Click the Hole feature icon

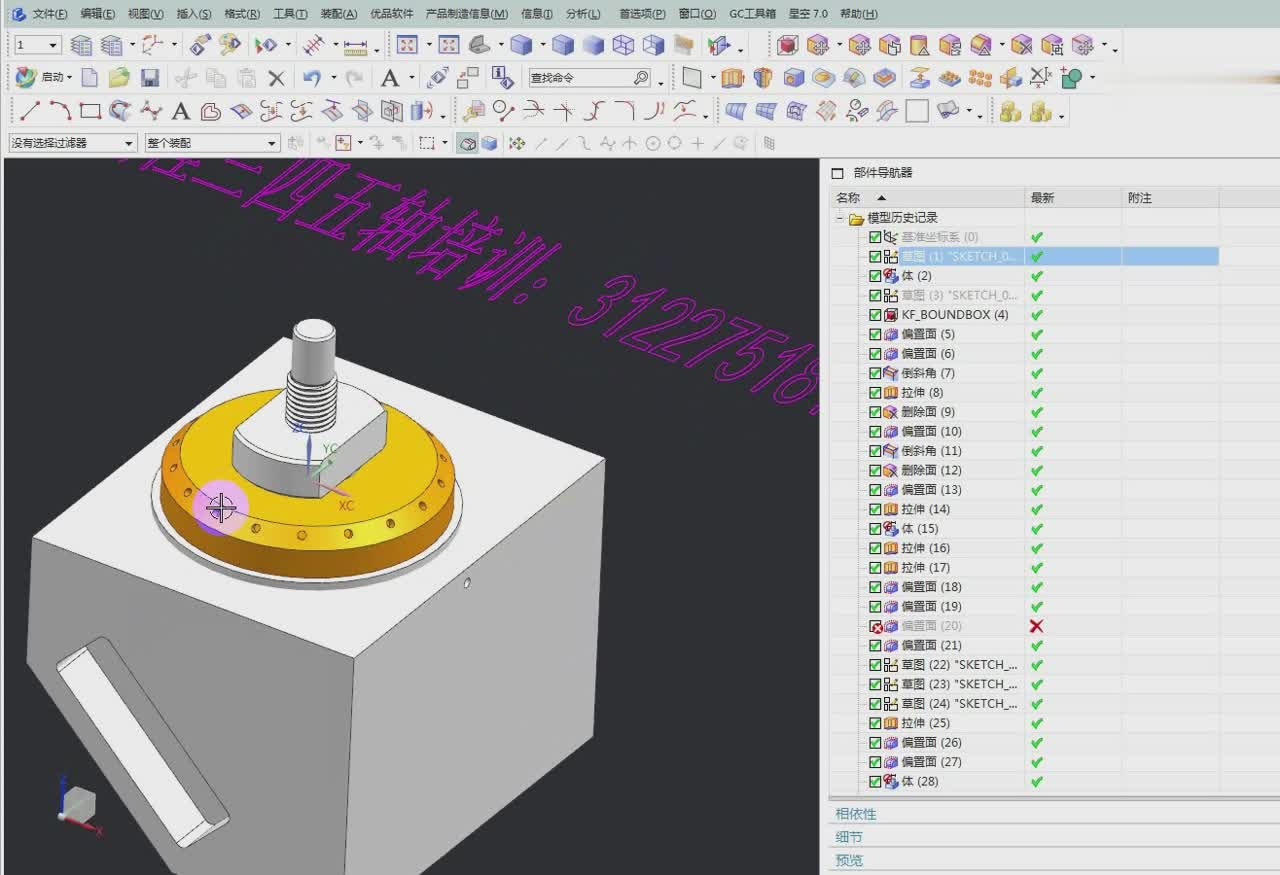click(794, 78)
